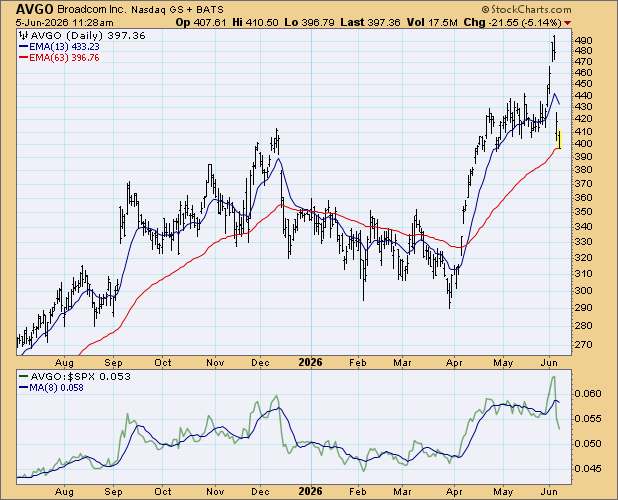Click Jun on the price chart date axis
Viewport: 618px width, 500px height.
(549, 362)
